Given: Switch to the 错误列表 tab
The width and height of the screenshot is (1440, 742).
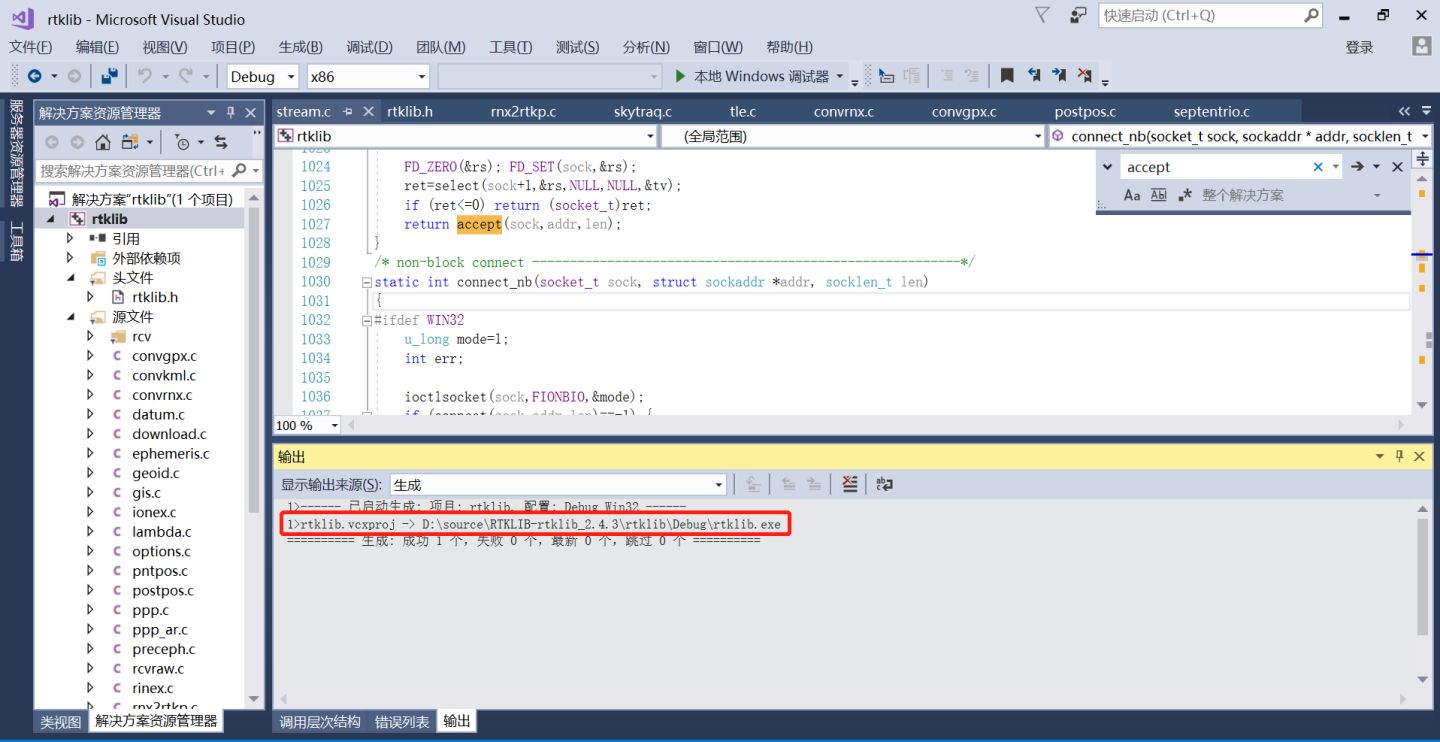Looking at the screenshot, I should 402,721.
